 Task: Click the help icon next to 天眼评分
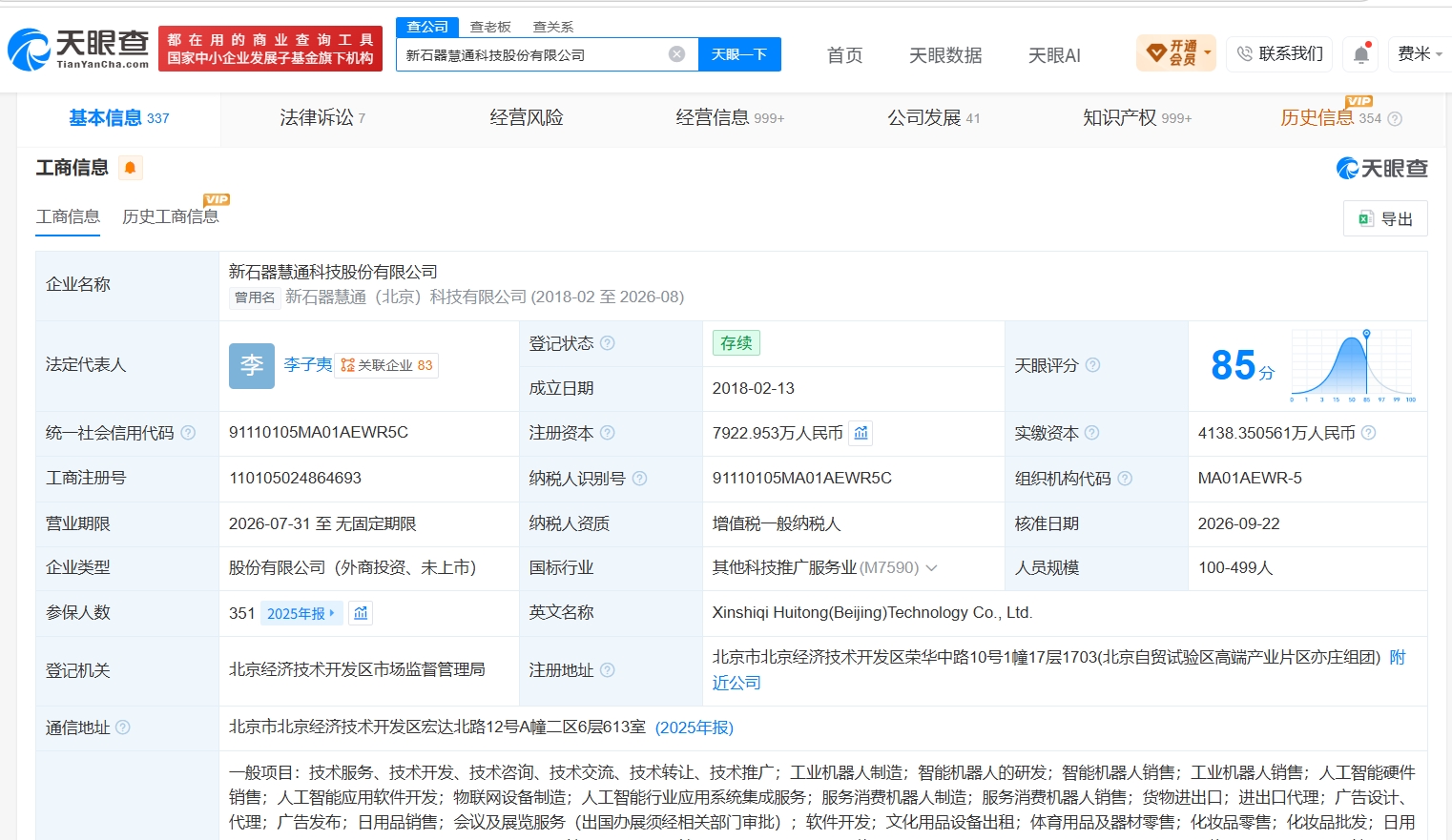(1093, 365)
